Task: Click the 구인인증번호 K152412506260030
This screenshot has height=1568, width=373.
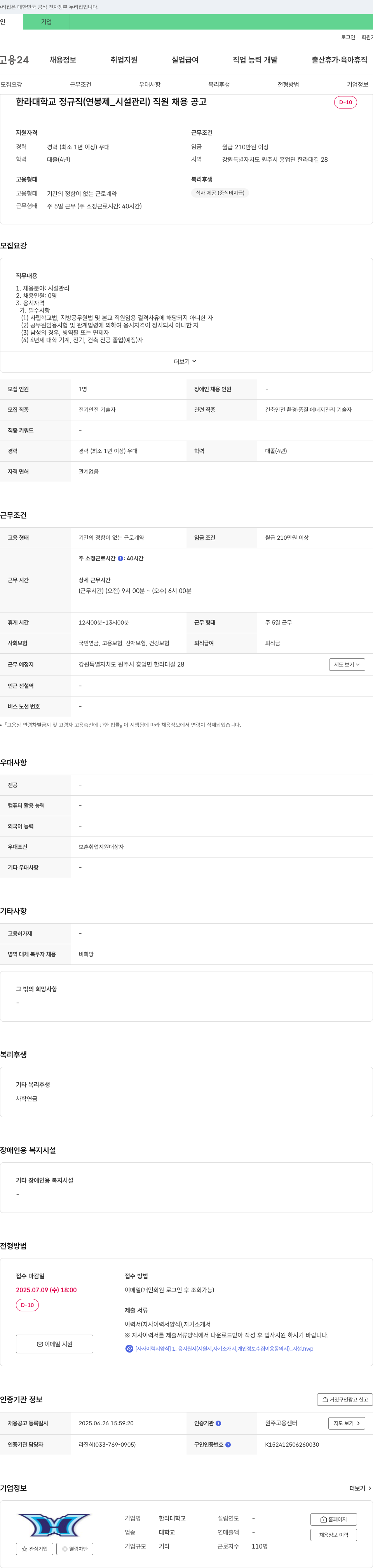Action: [x=292, y=1444]
